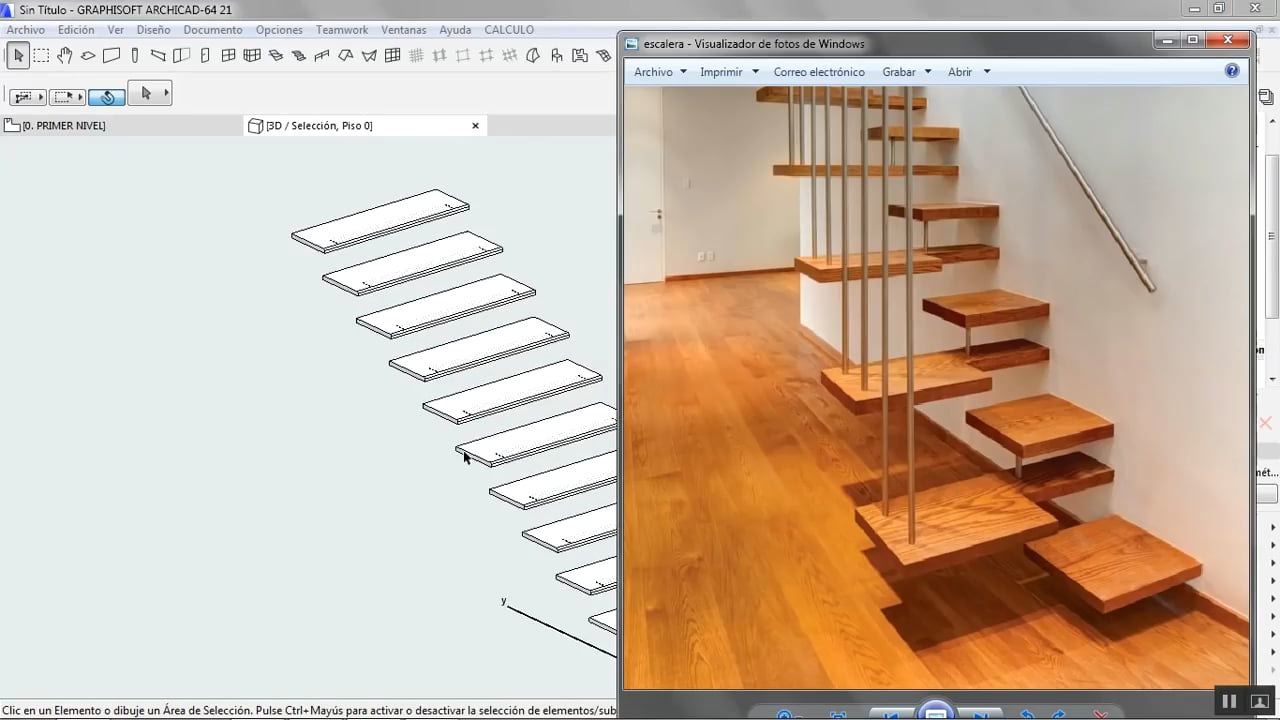The width and height of the screenshot is (1280, 720).
Task: Select the Object chair tool icon
Action: 556,56
